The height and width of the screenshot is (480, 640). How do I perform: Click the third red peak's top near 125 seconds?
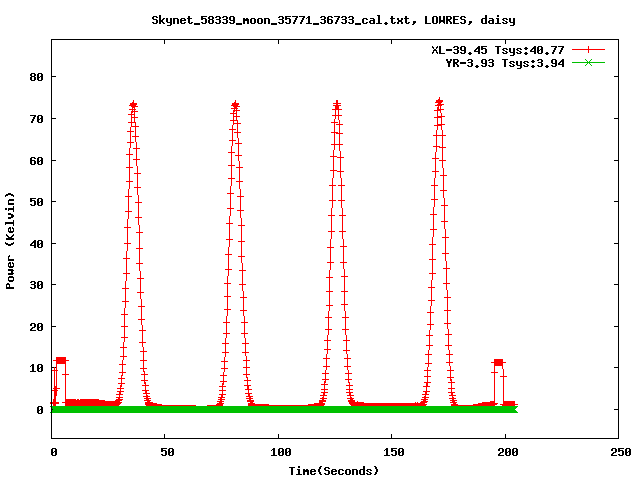tap(337, 104)
